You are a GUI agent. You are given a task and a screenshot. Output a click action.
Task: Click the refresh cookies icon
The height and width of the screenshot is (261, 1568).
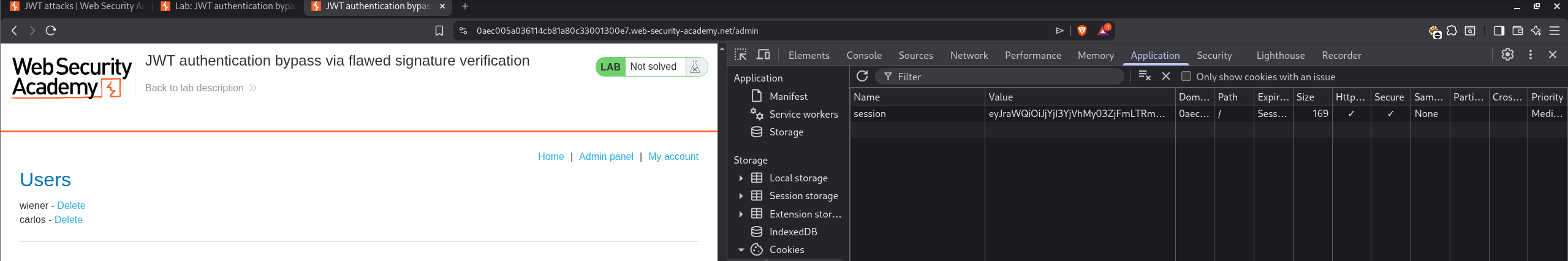click(x=862, y=76)
